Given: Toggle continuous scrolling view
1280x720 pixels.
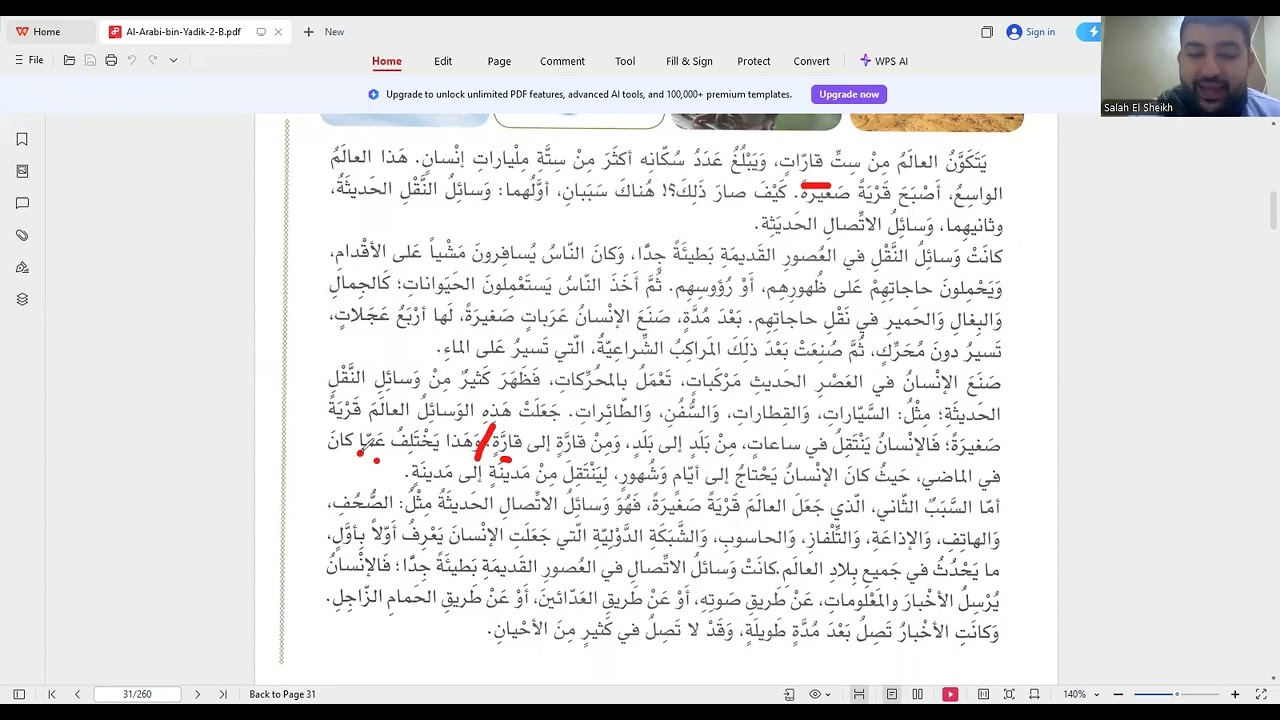Looking at the screenshot, I should click(x=859, y=694).
